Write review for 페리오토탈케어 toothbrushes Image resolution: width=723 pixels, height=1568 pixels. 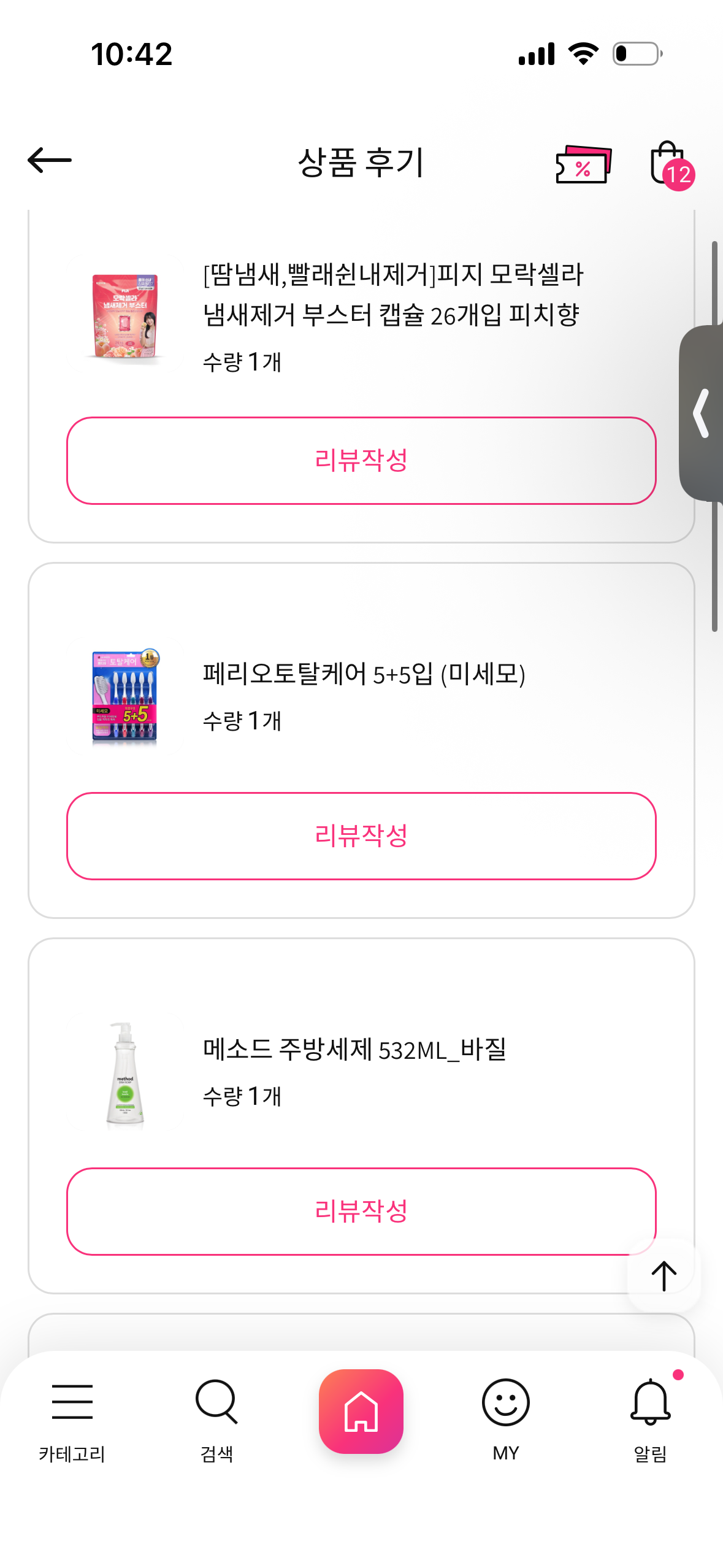[361, 836]
